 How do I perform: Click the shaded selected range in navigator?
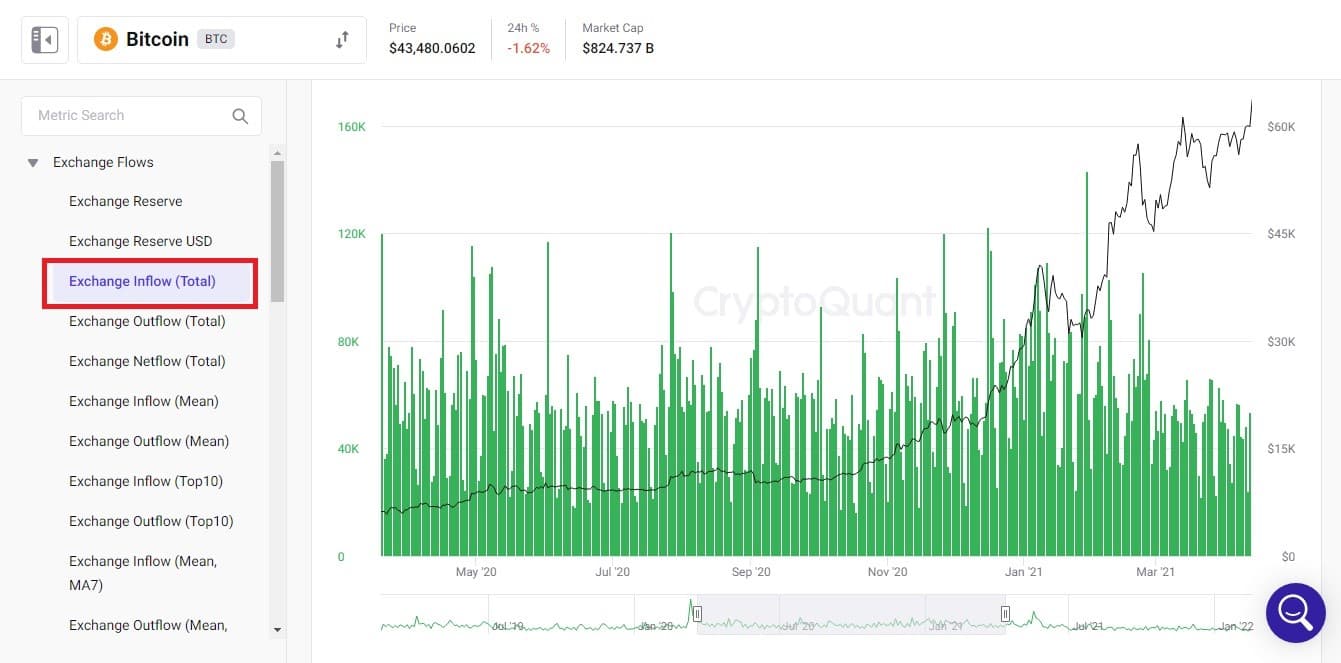point(852,614)
